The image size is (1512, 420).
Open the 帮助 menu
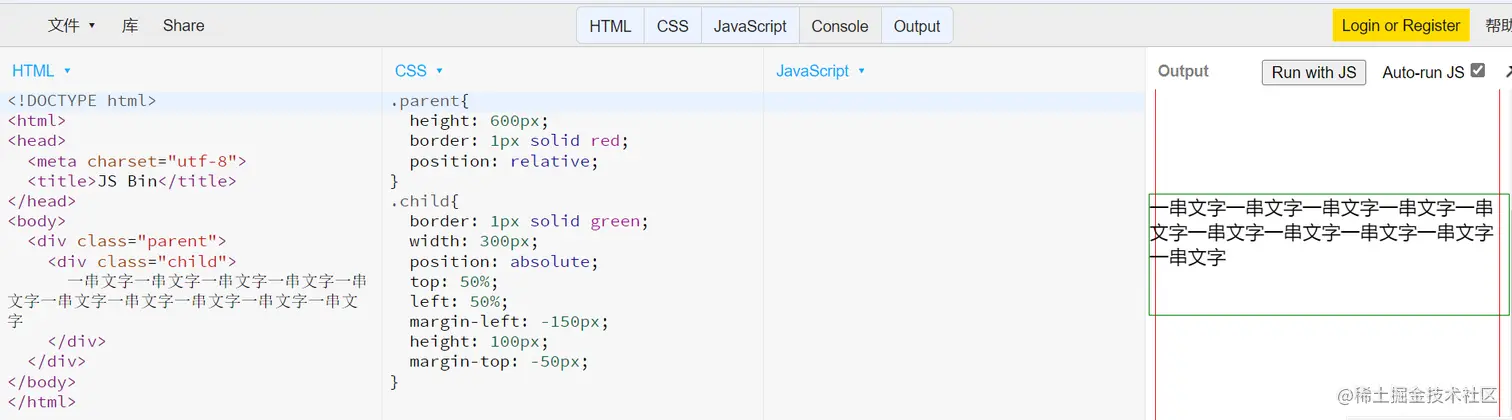coord(1498,26)
